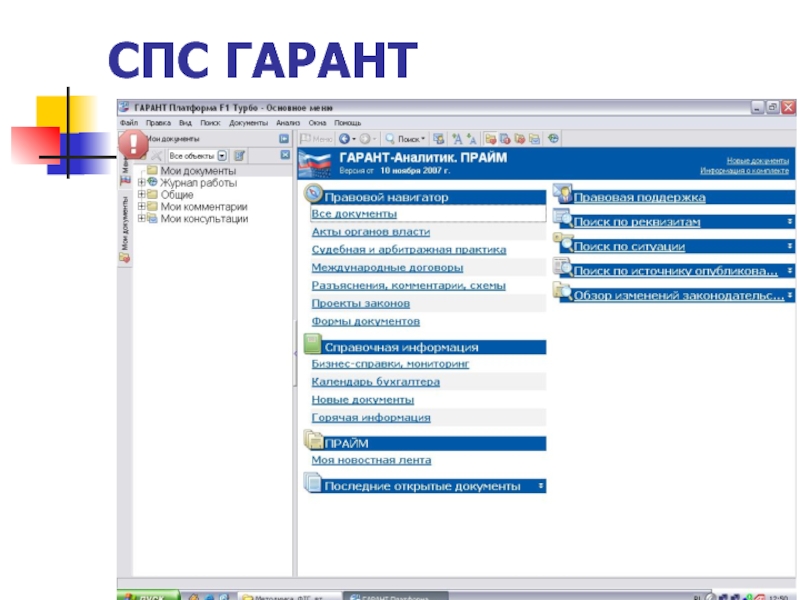This screenshot has width=800, height=600.
Task: Open the Документы menu
Action: [x=248, y=123]
